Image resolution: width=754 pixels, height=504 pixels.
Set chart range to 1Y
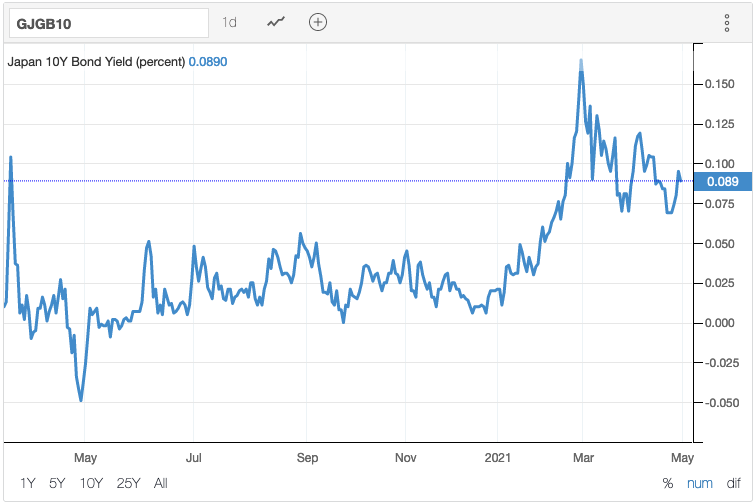tap(28, 483)
